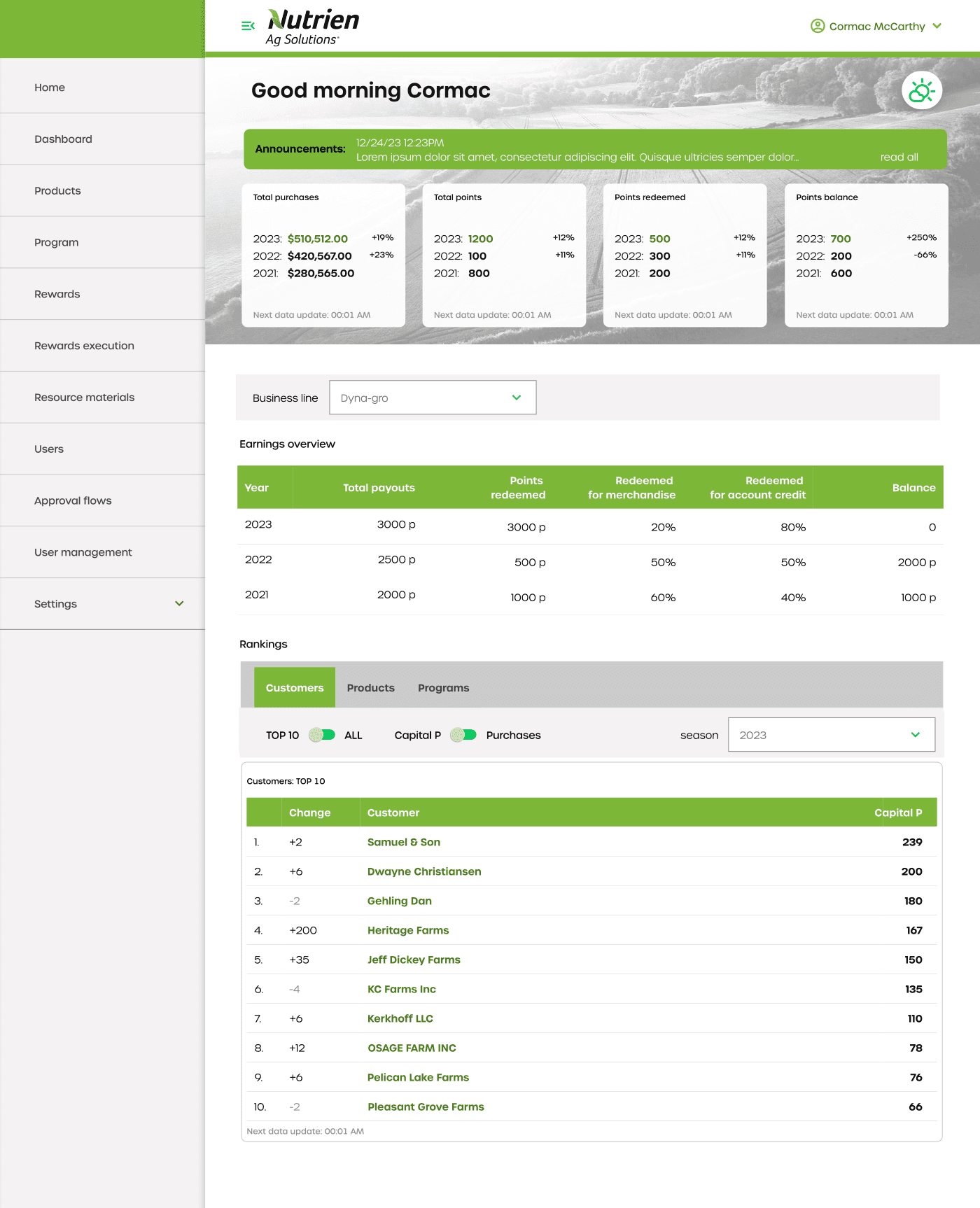The image size is (980, 1208).
Task: Click the Capital P column header
Action: tap(898, 813)
